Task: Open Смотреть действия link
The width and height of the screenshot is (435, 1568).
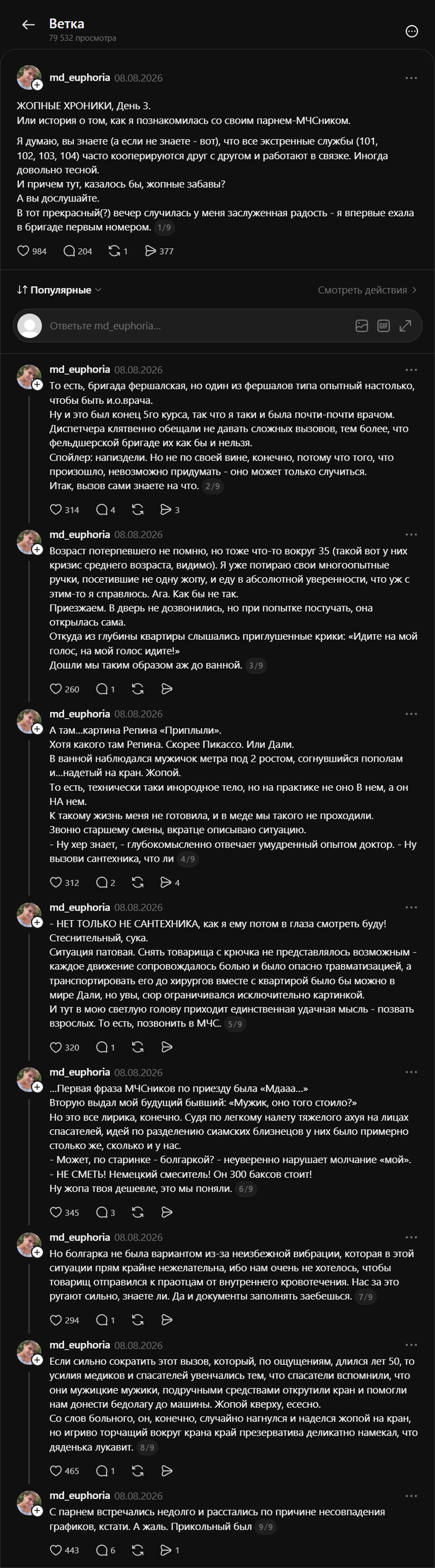Action: pos(367,290)
